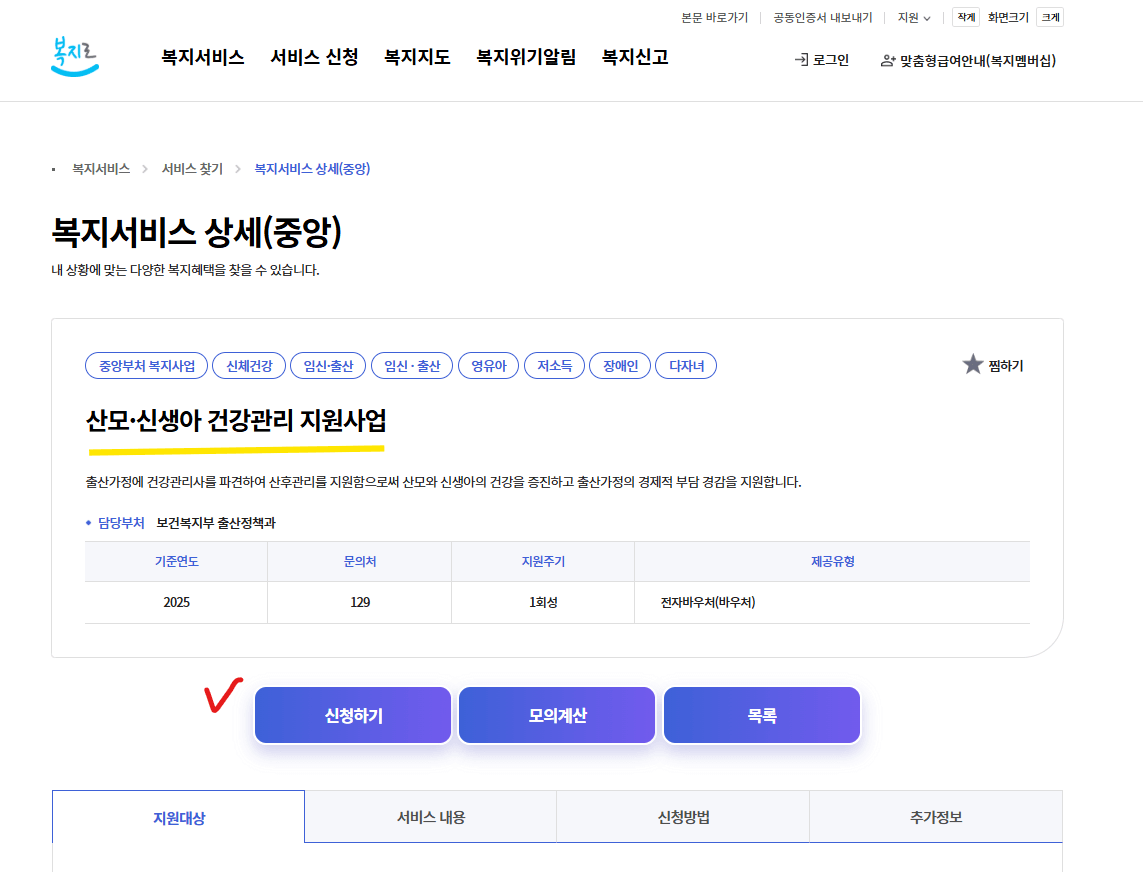Switch to the 서비스 내용 tab
This screenshot has width=1143, height=872.
(x=430, y=816)
